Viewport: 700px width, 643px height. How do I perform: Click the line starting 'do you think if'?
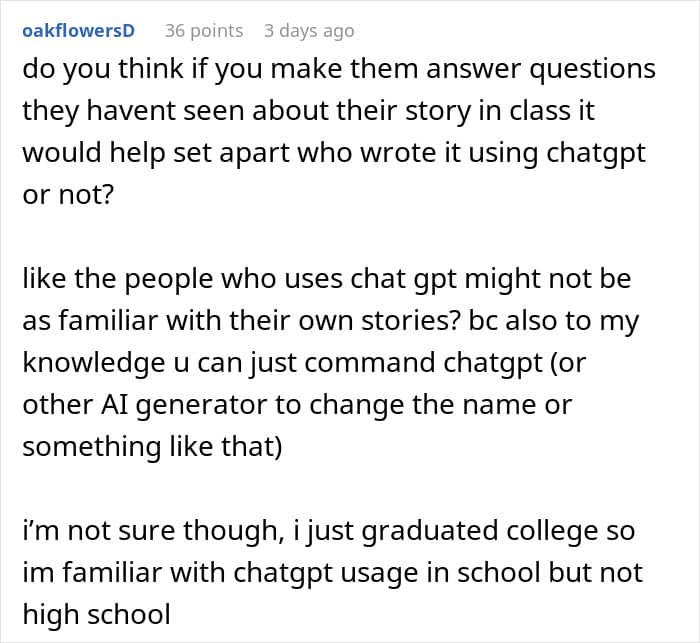[x=339, y=69]
